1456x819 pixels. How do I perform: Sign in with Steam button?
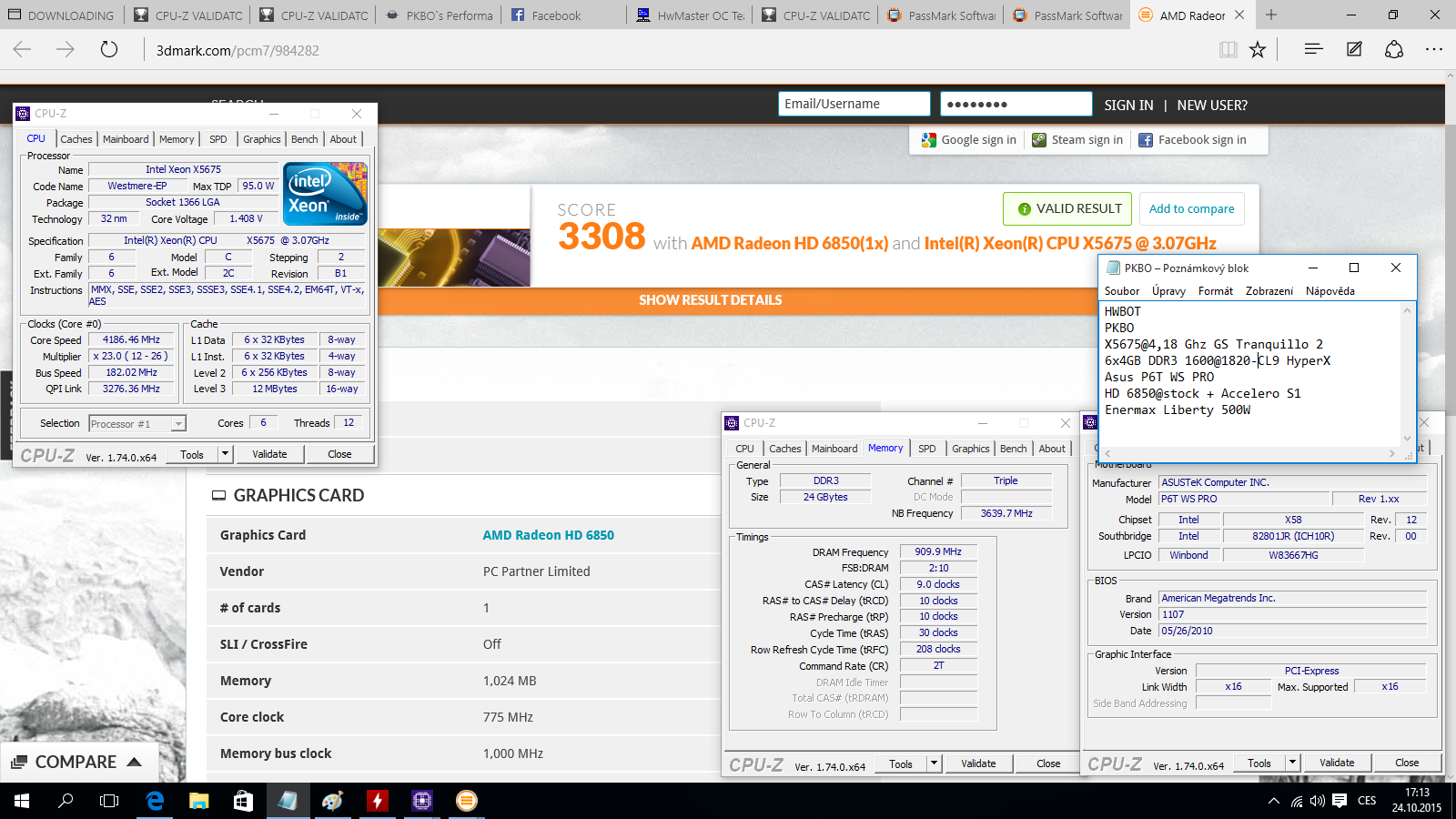click(1077, 139)
